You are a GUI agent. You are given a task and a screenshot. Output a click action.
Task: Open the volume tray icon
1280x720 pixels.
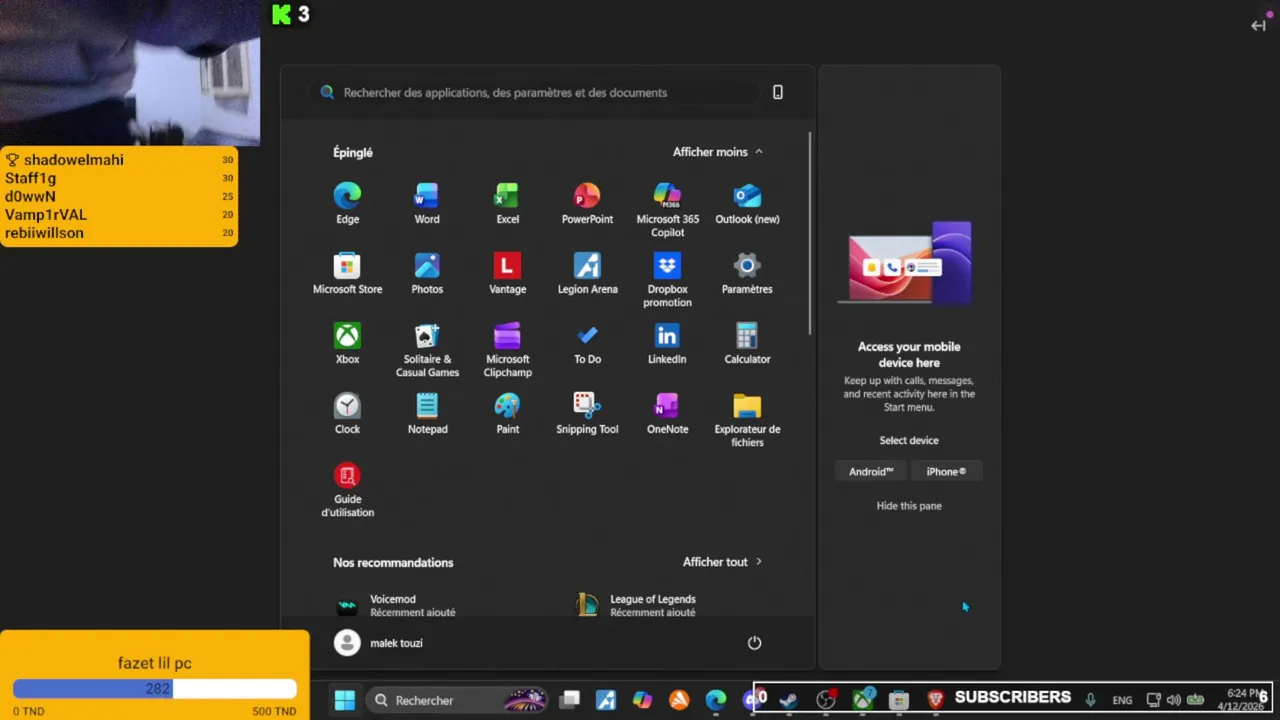tap(1173, 700)
